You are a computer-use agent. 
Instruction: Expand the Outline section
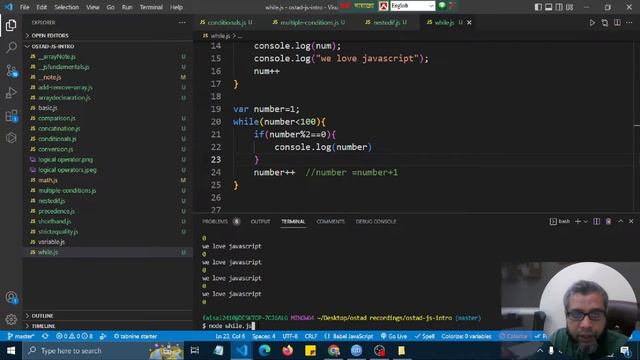click(42, 316)
